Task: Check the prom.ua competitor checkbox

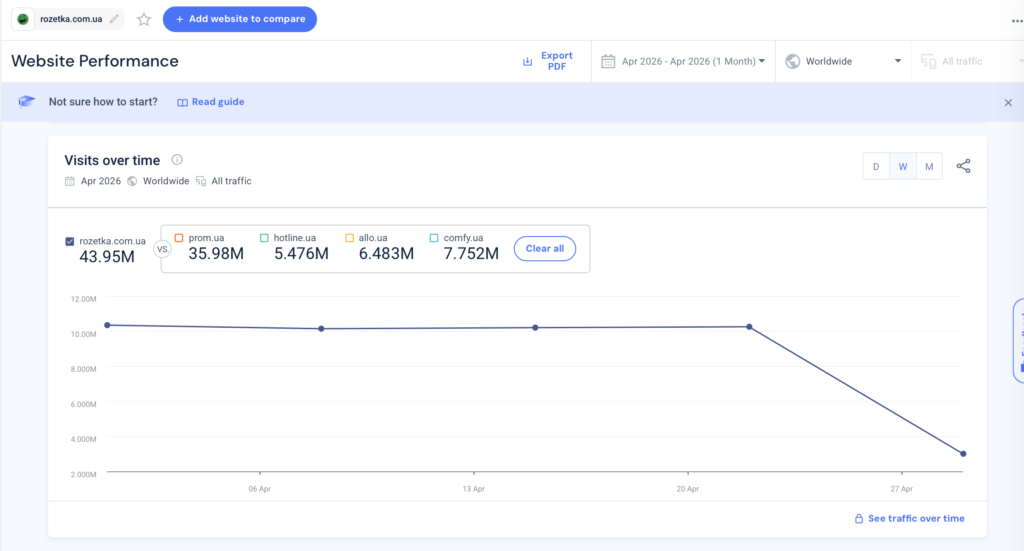Action: pyautogui.click(x=179, y=238)
